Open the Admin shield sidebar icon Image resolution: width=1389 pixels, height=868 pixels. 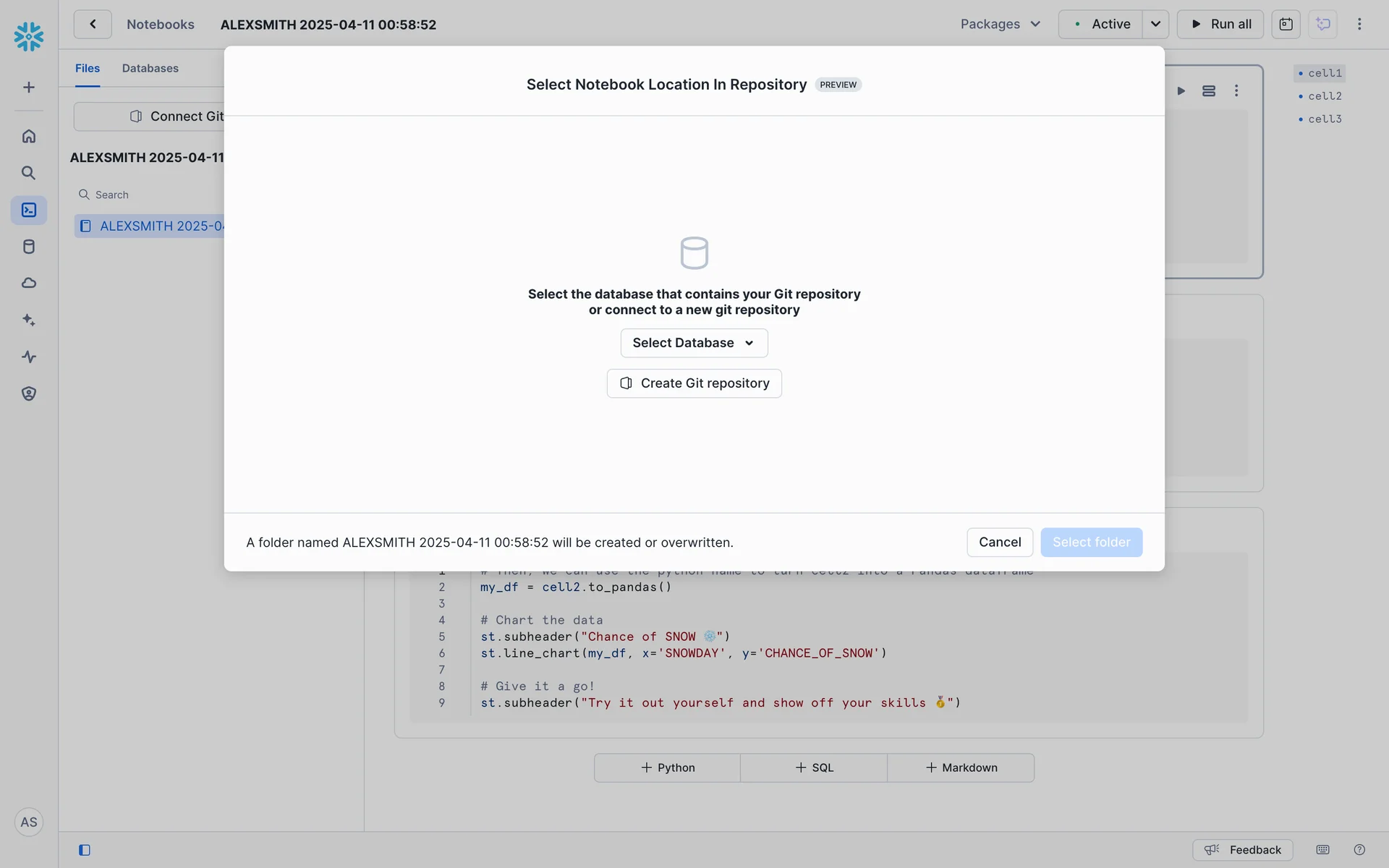pos(29,393)
